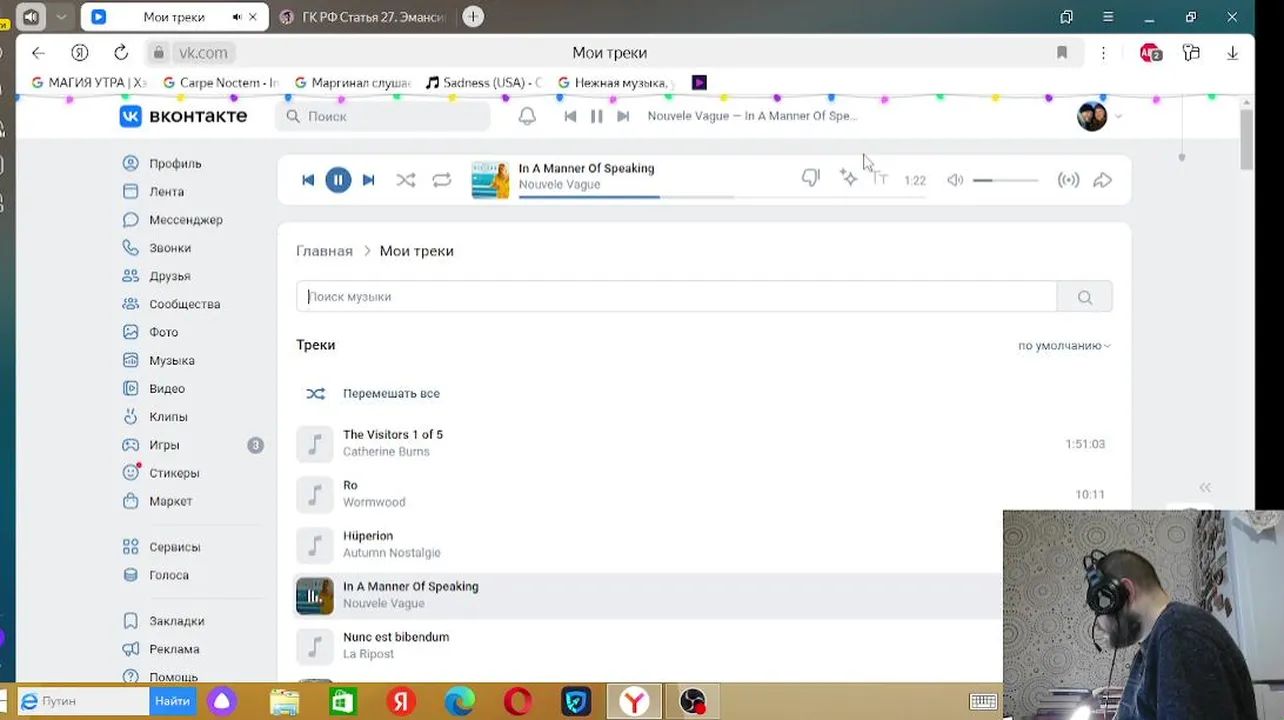Reload the page in the browser
The height and width of the screenshot is (720, 1284).
coord(121,53)
